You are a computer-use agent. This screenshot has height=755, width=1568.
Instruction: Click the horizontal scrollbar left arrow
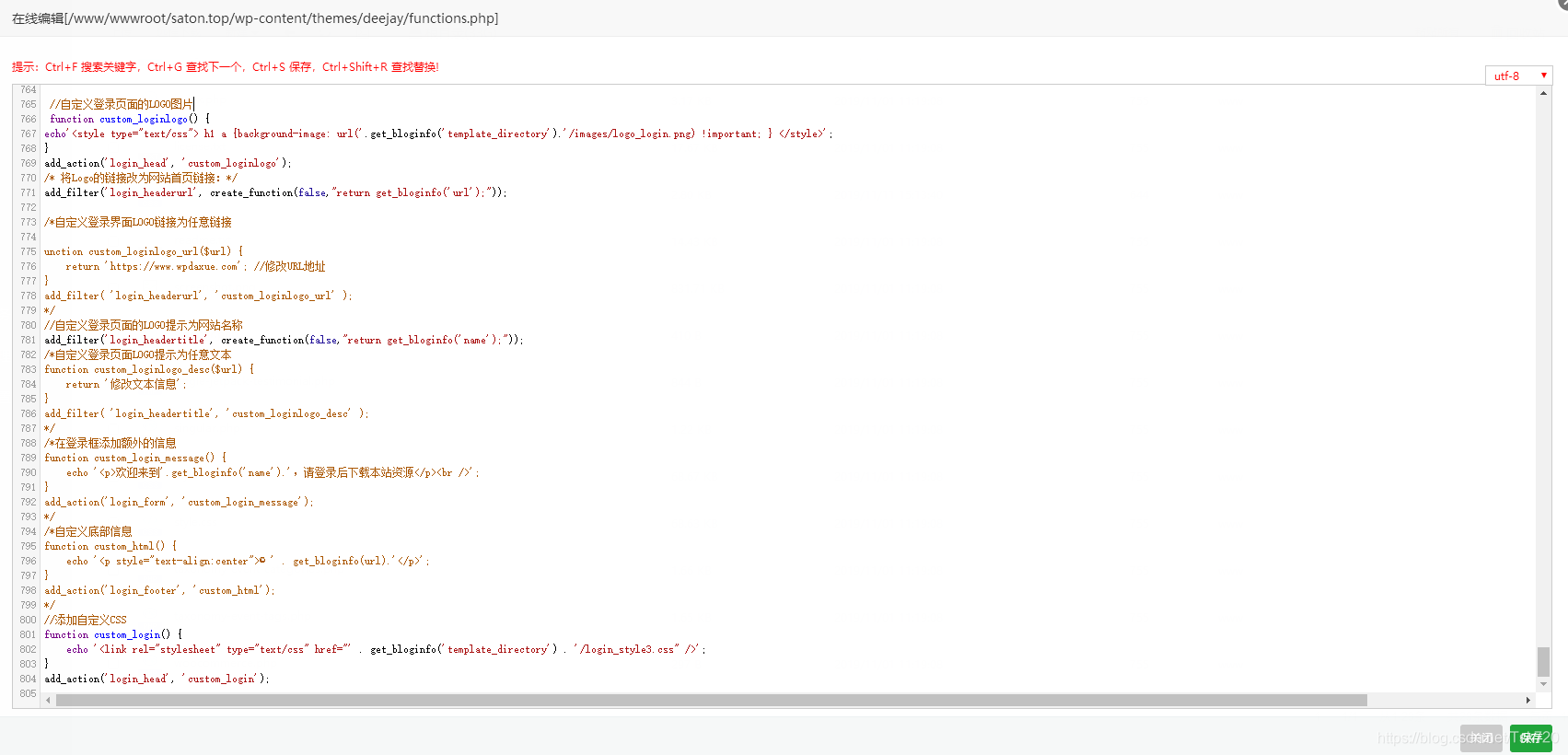pos(48,701)
